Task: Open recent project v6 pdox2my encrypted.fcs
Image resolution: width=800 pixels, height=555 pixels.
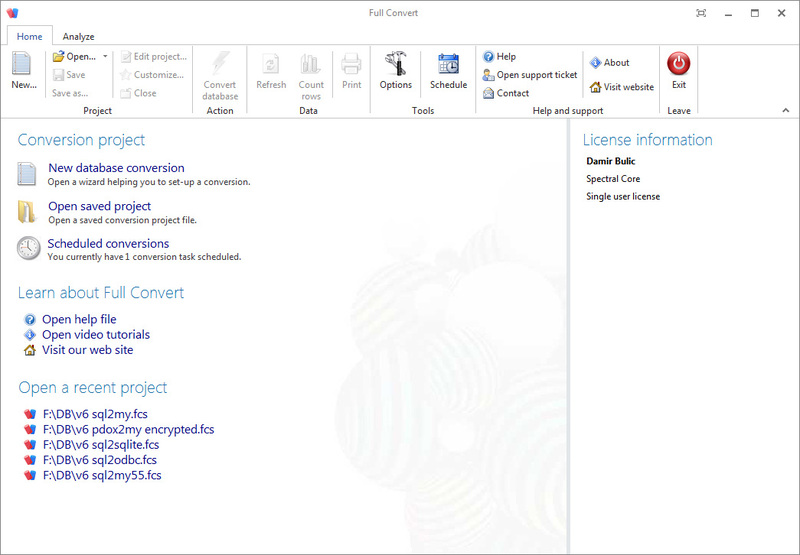Action: (129, 430)
